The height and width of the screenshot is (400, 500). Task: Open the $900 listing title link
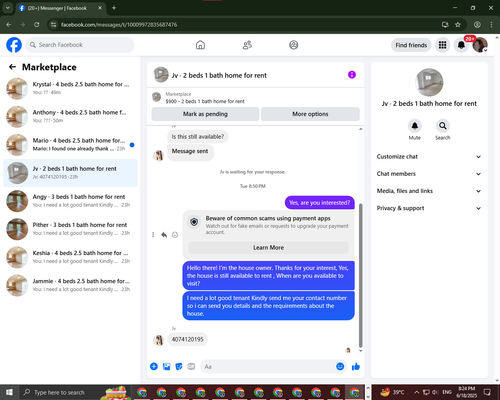coord(205,101)
